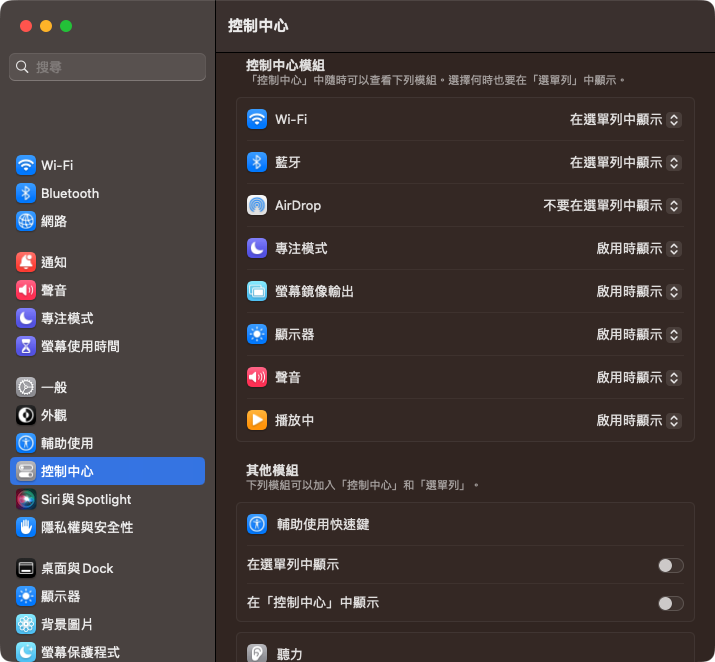Click the 藍牙 module icon in main panel

click(x=257, y=162)
